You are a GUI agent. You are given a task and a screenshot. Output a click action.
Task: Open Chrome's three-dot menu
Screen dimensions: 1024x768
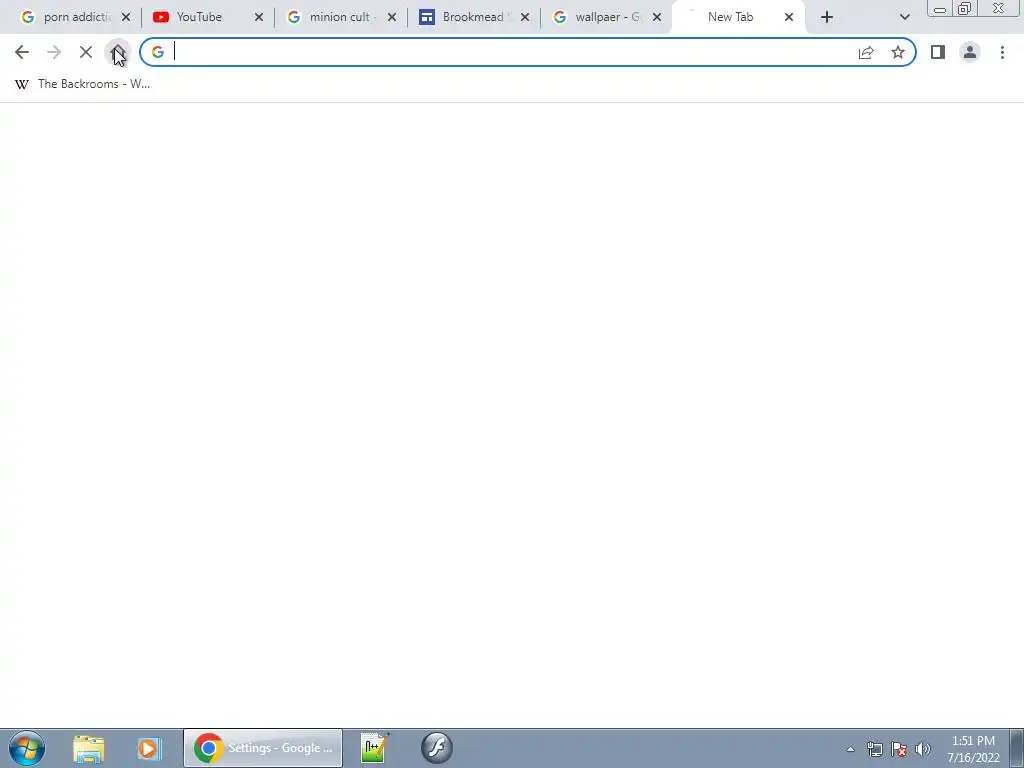1002,52
